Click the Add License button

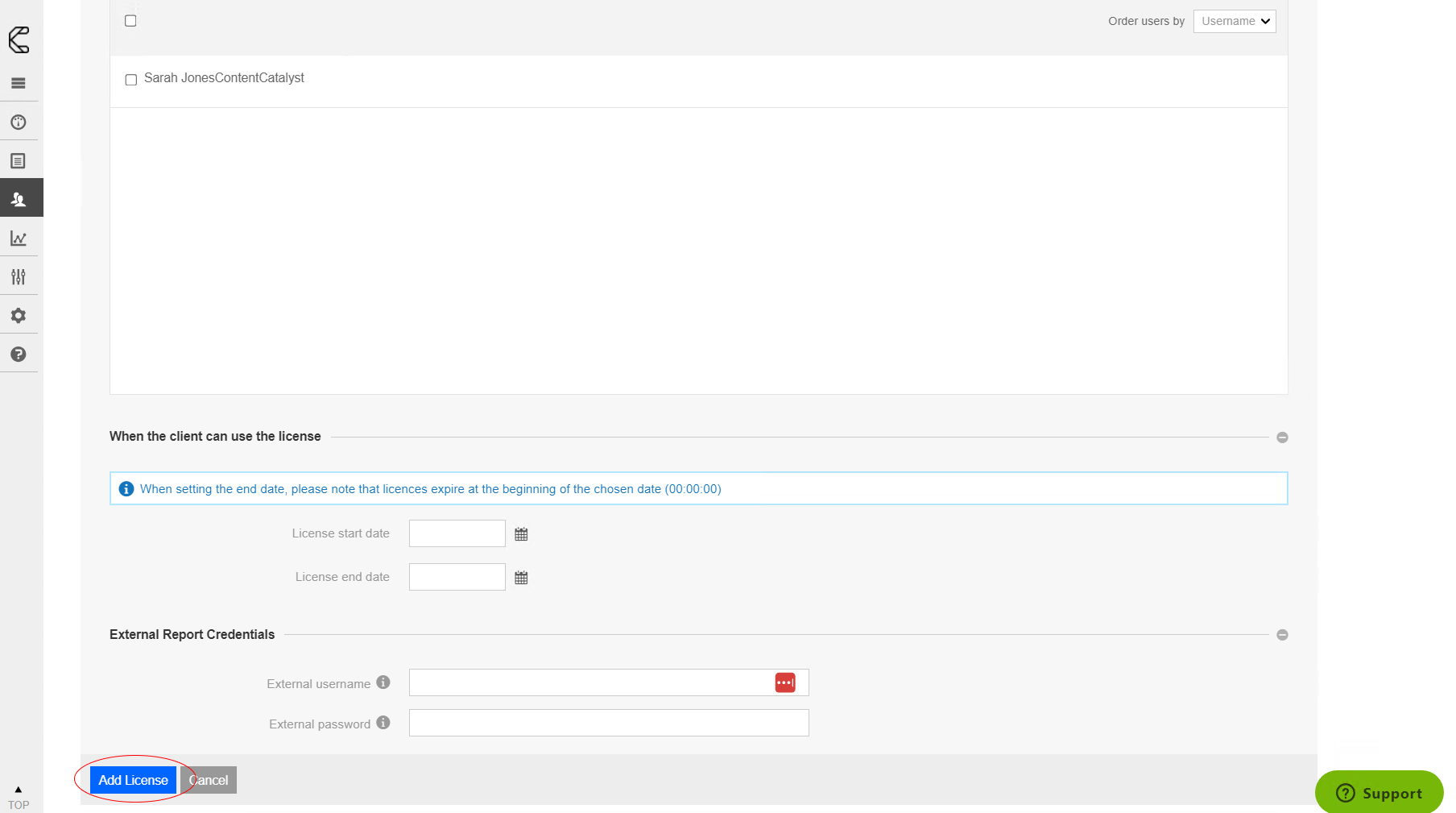(133, 780)
